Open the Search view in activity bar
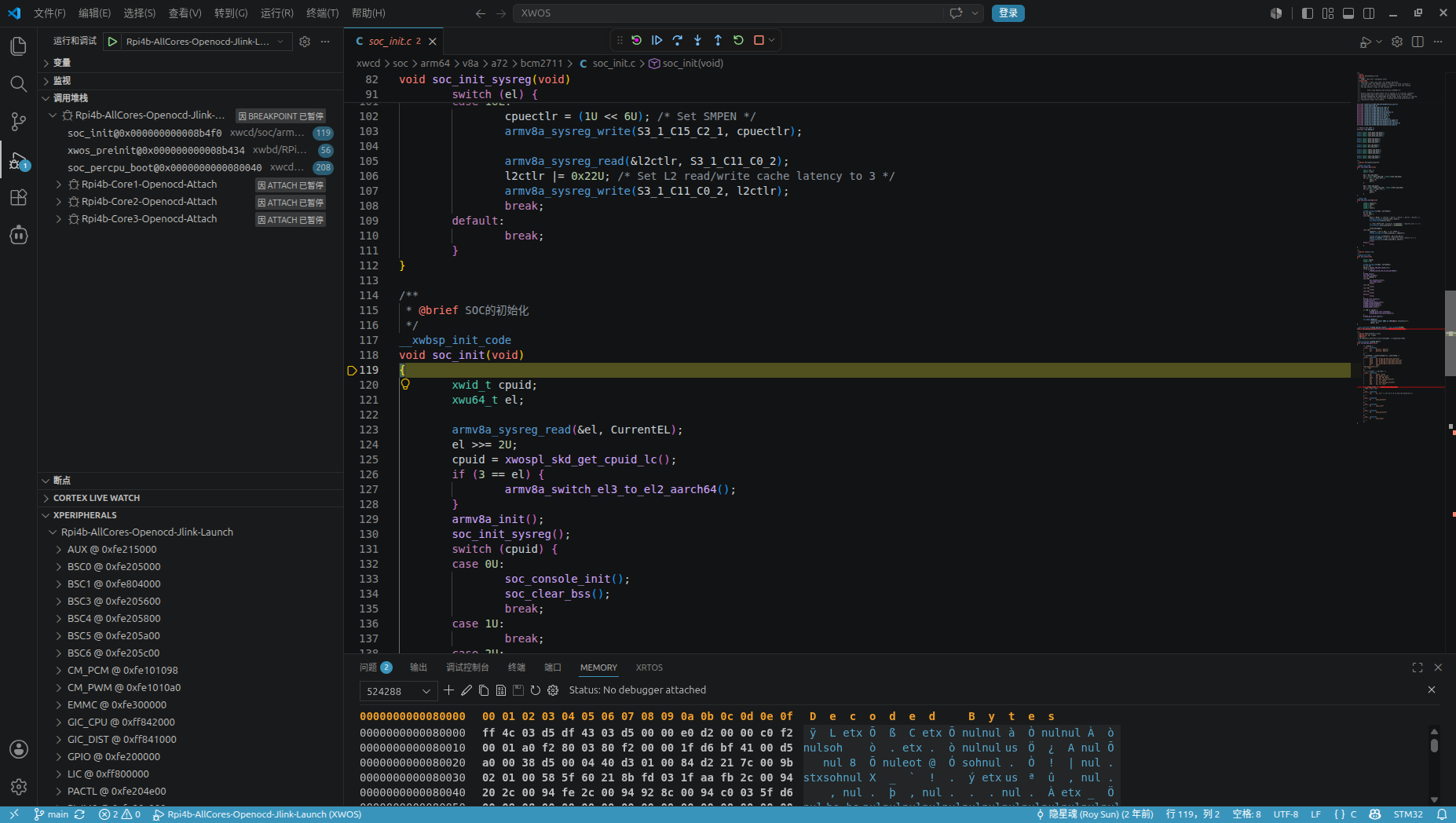1456x823 pixels. coord(18,84)
